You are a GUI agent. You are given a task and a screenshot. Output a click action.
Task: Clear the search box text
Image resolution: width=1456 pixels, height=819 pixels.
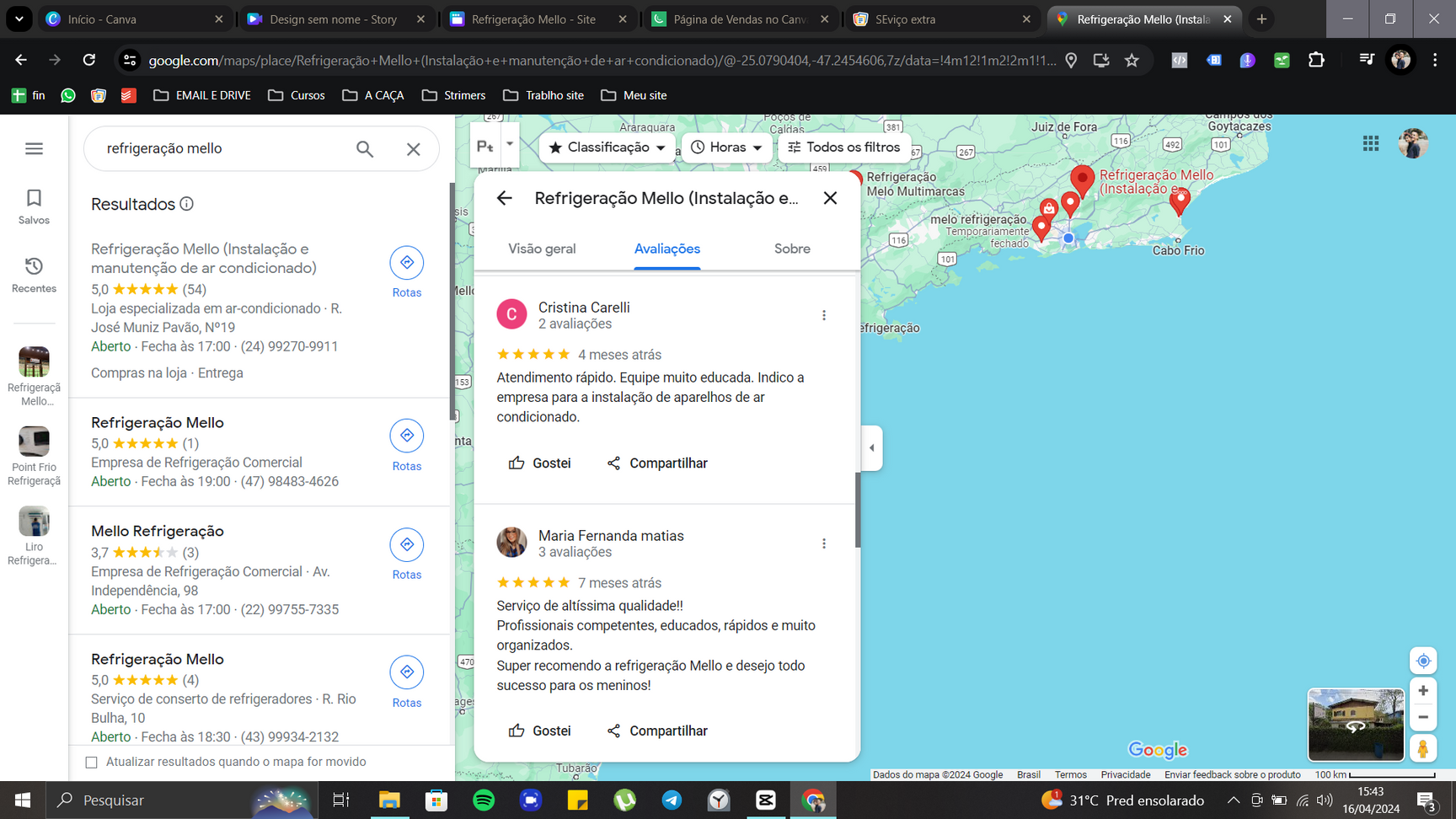coord(413,149)
